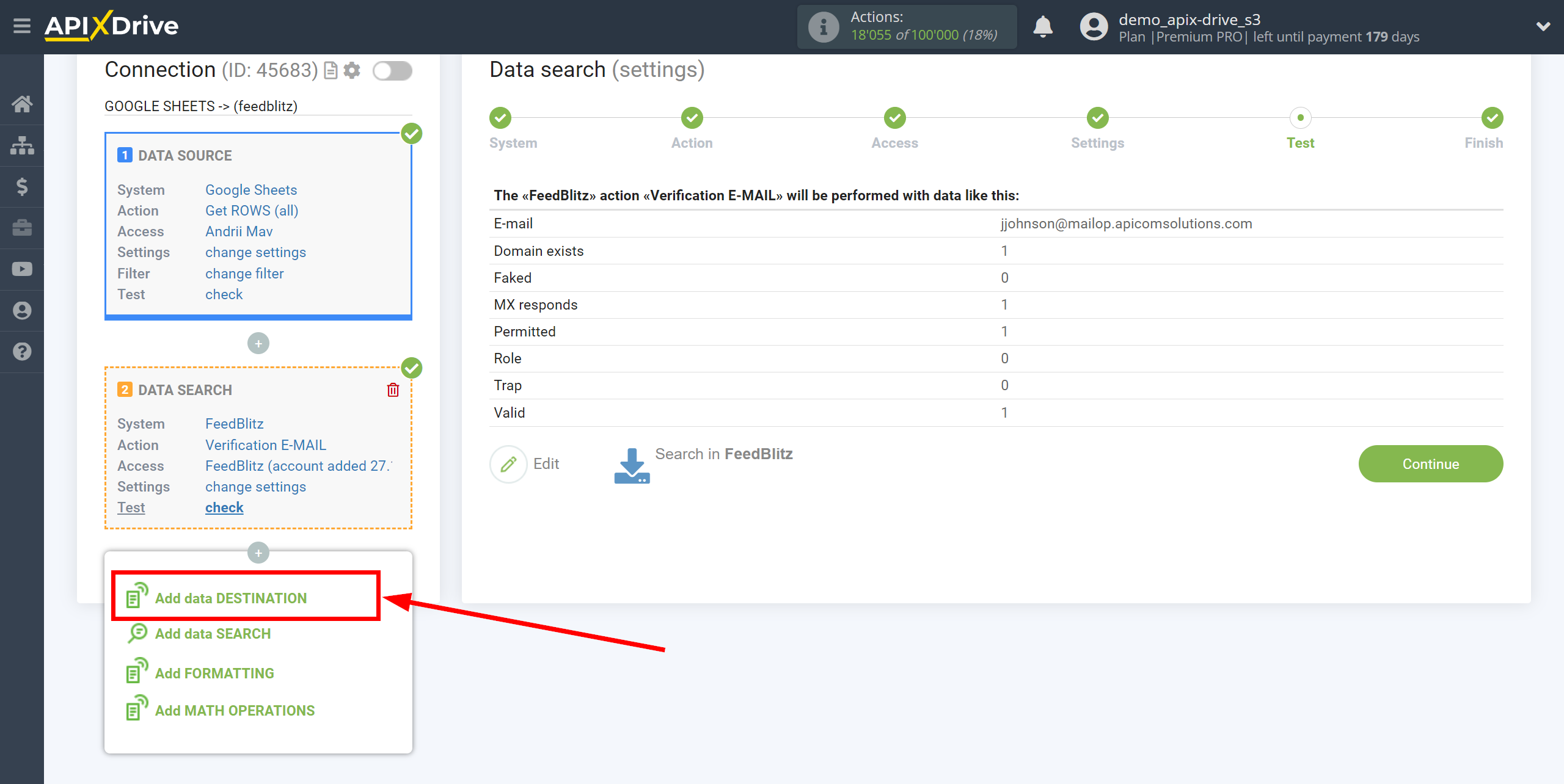Screen dimensions: 1564x784
Task: Click the Domain exists row label
Action: (x=538, y=251)
